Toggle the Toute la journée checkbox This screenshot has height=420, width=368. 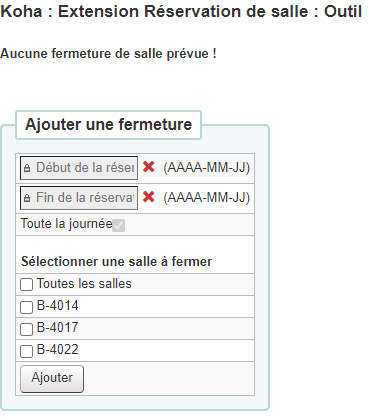118,225
